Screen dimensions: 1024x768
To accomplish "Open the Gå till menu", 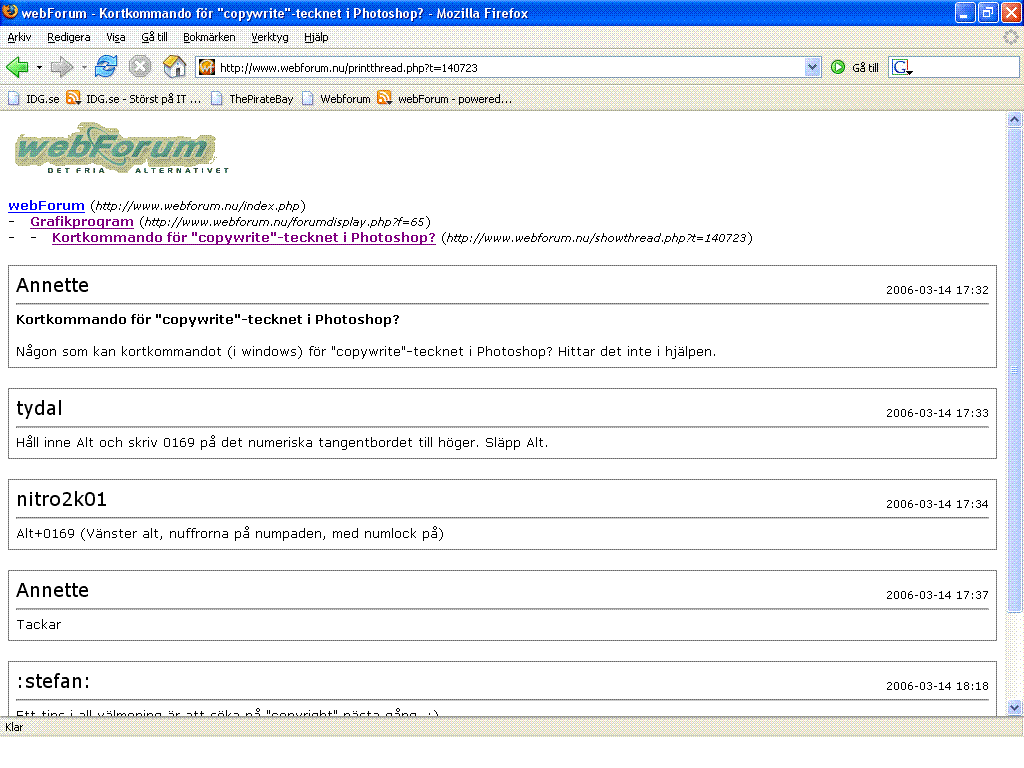I will pyautogui.click(x=154, y=37).
